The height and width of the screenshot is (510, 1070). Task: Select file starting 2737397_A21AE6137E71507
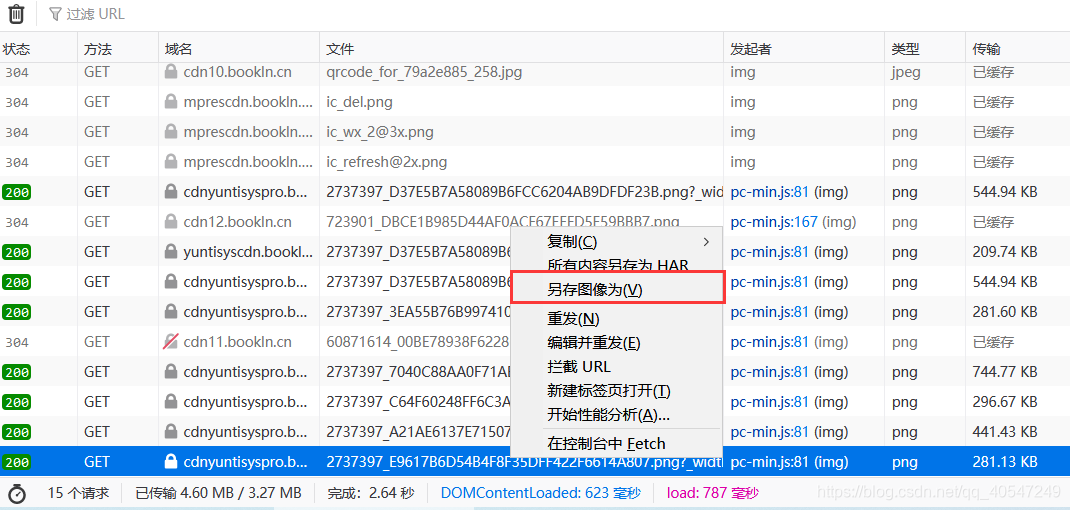[x=418, y=432]
